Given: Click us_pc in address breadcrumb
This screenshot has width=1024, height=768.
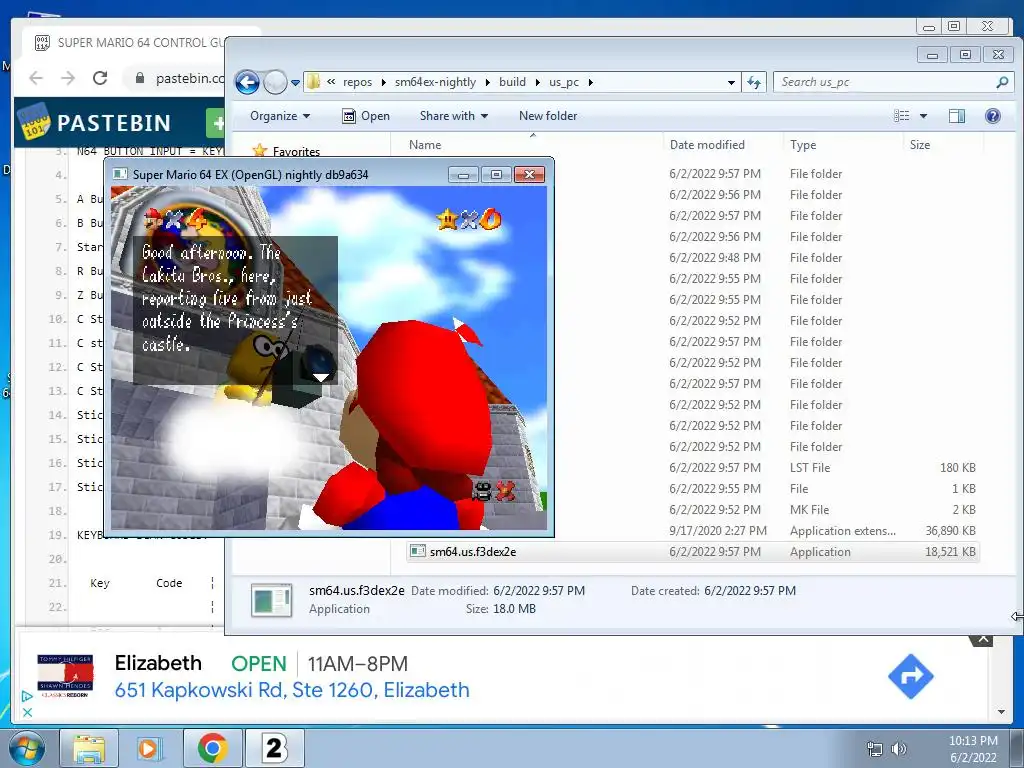Looking at the screenshot, I should coord(564,82).
